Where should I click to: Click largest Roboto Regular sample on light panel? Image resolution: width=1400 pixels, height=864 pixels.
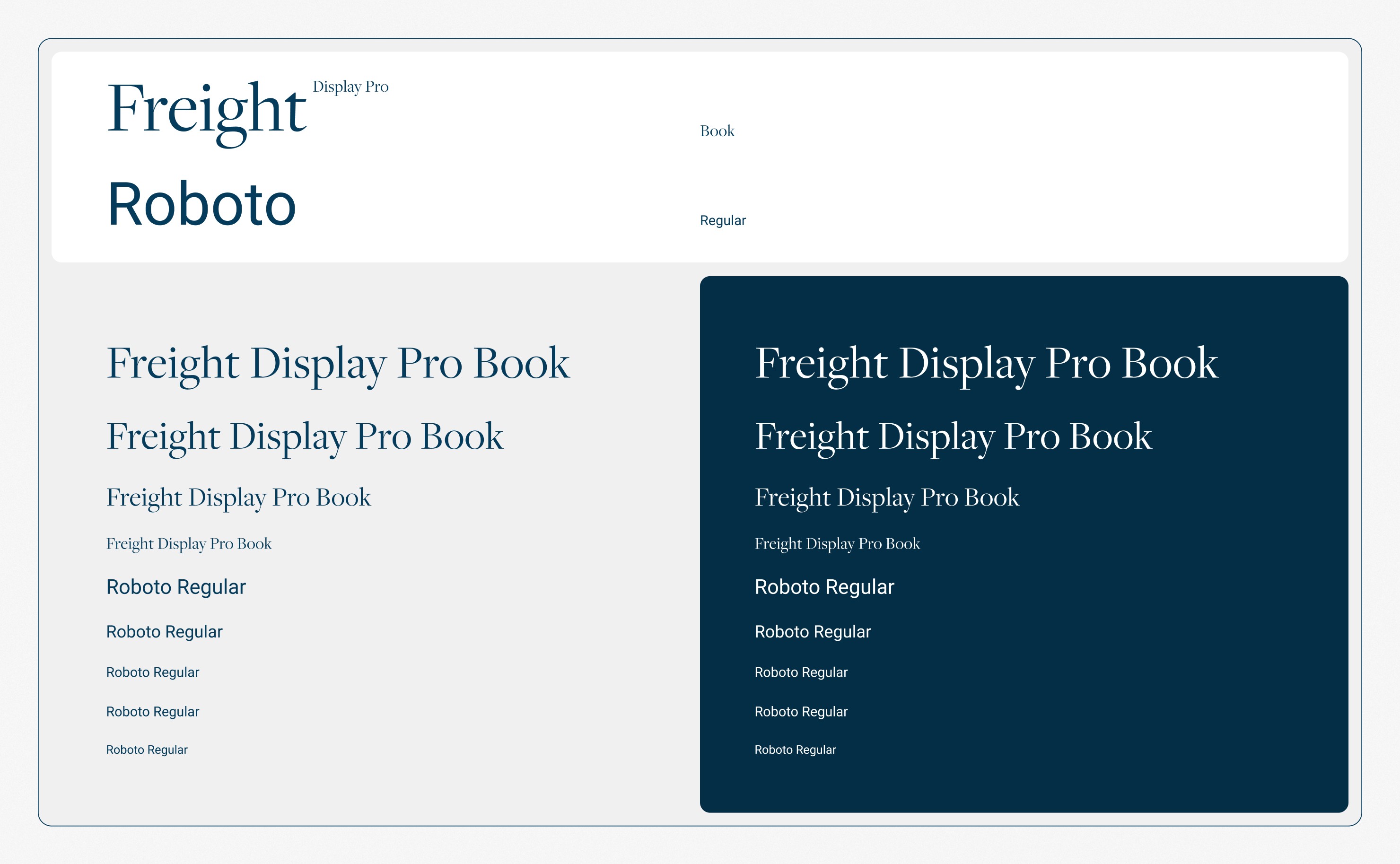point(175,587)
